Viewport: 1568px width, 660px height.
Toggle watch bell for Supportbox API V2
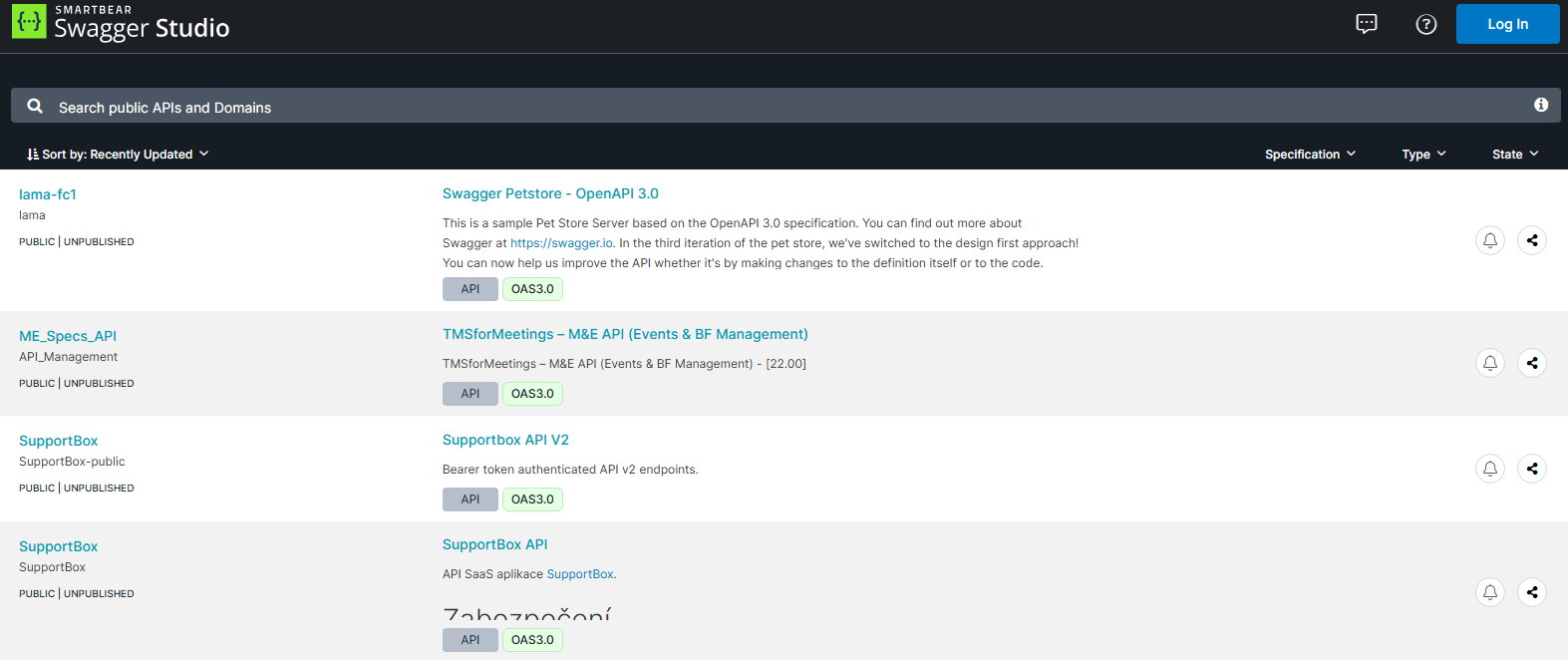1490,469
